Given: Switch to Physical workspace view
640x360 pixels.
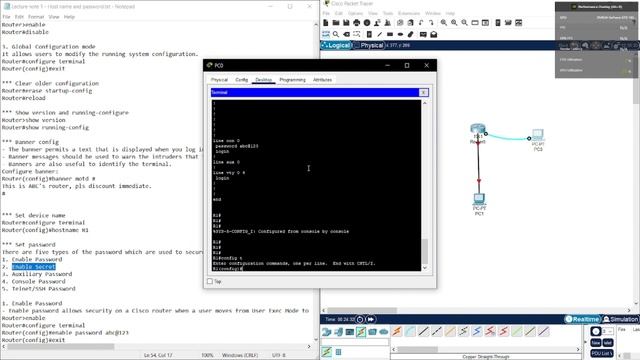Looking at the screenshot, I should (369, 45).
